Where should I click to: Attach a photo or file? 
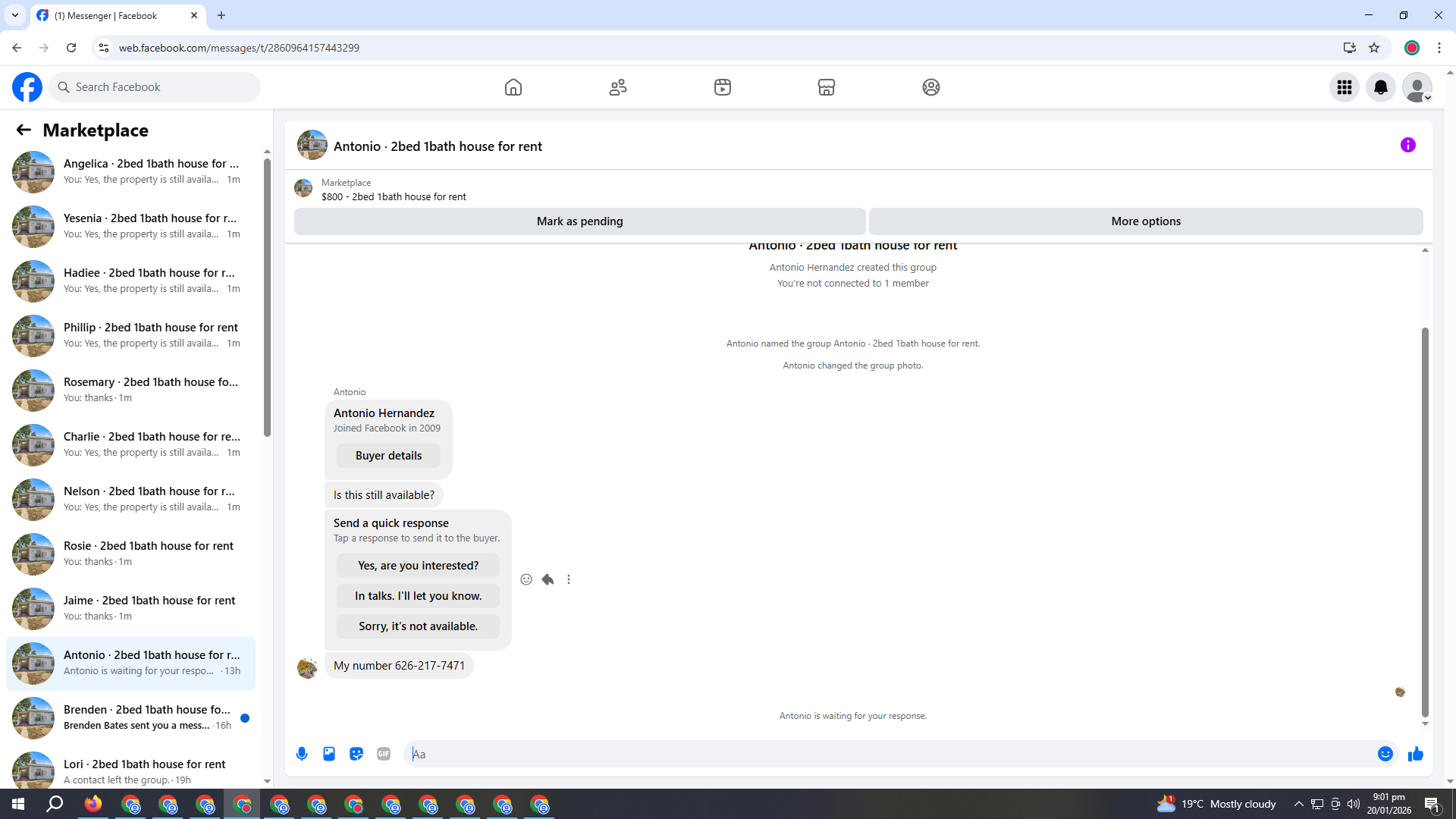(x=329, y=754)
